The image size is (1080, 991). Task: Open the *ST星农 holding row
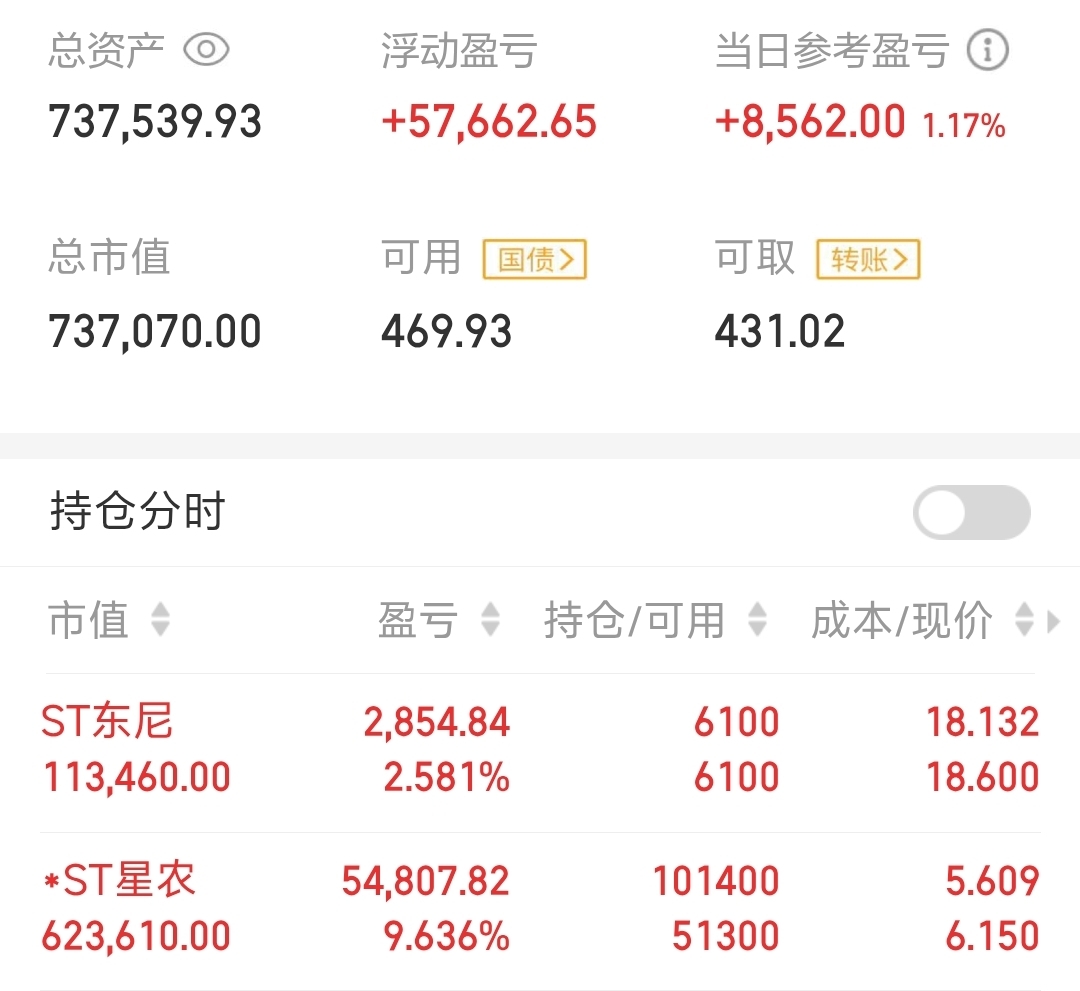540,908
